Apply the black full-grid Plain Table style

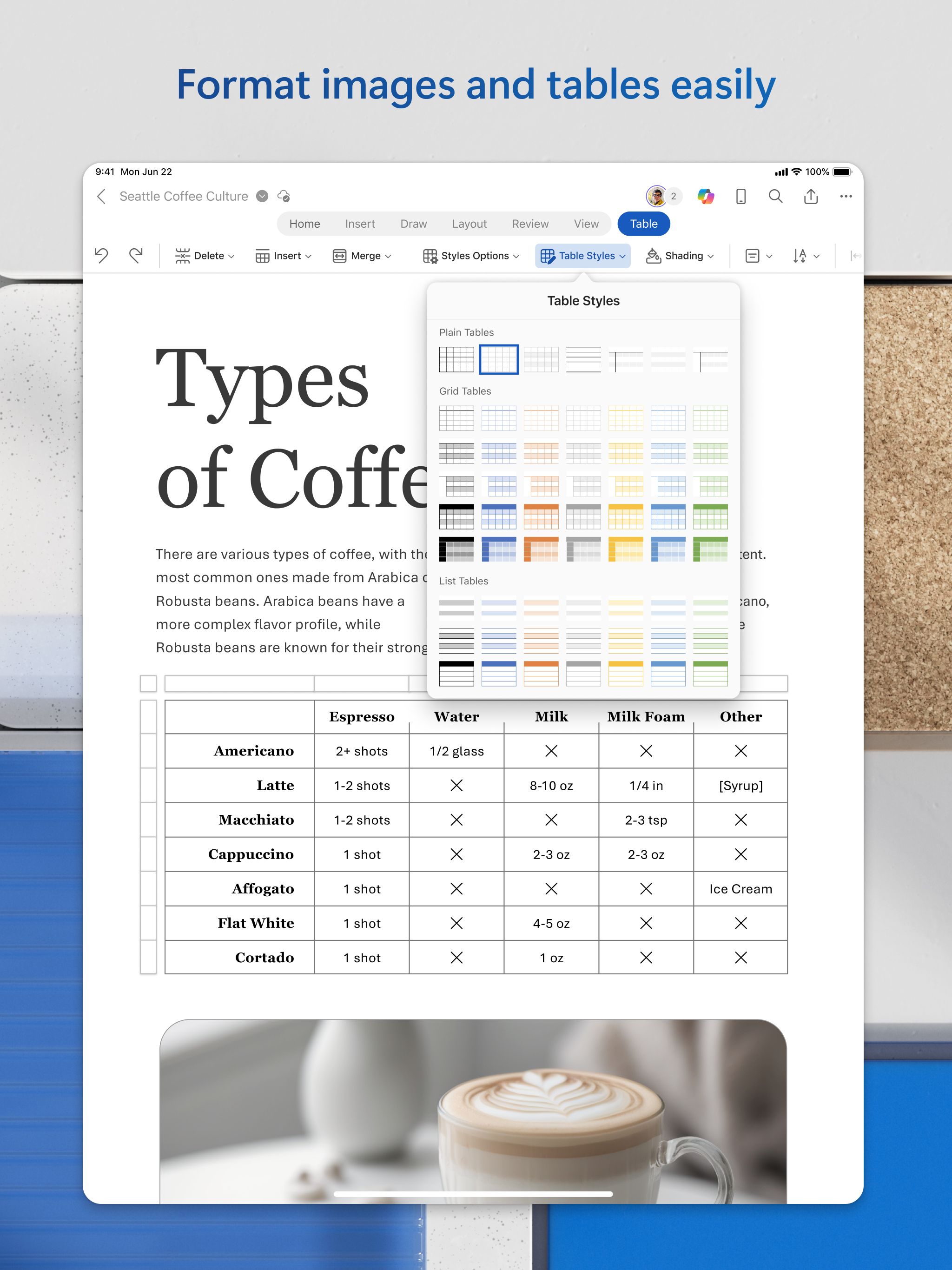(456, 359)
